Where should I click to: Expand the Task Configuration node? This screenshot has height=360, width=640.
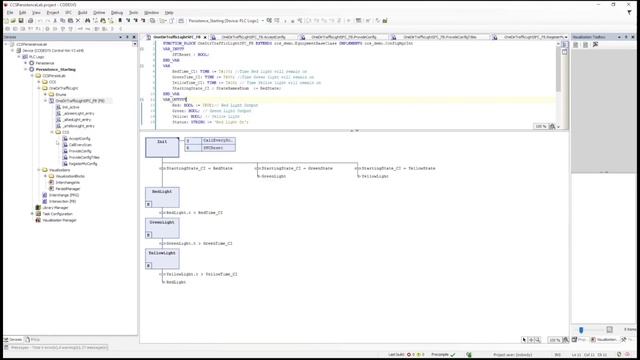click(32, 214)
